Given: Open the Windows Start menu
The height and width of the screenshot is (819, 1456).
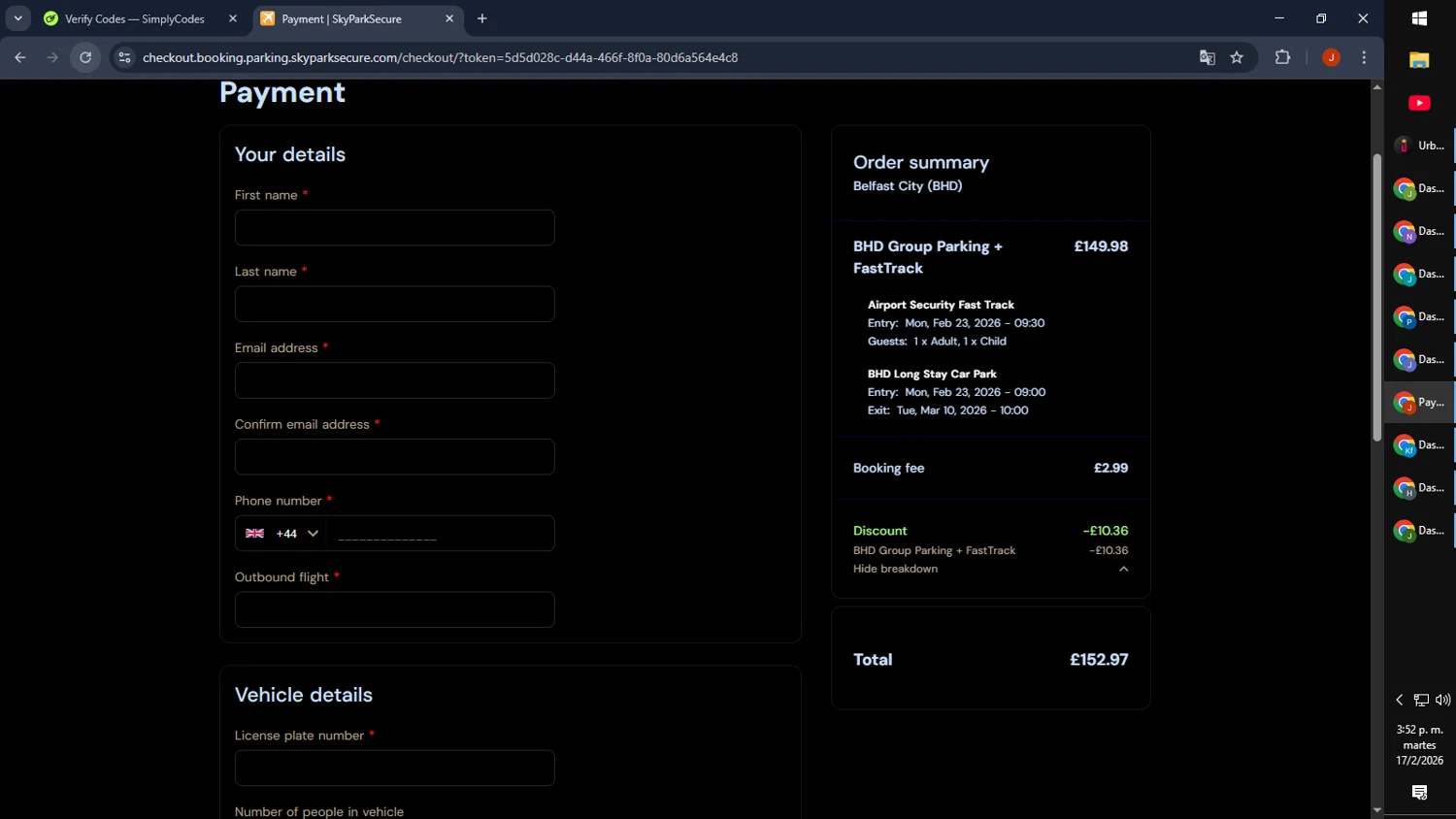Looking at the screenshot, I should (x=1419, y=18).
